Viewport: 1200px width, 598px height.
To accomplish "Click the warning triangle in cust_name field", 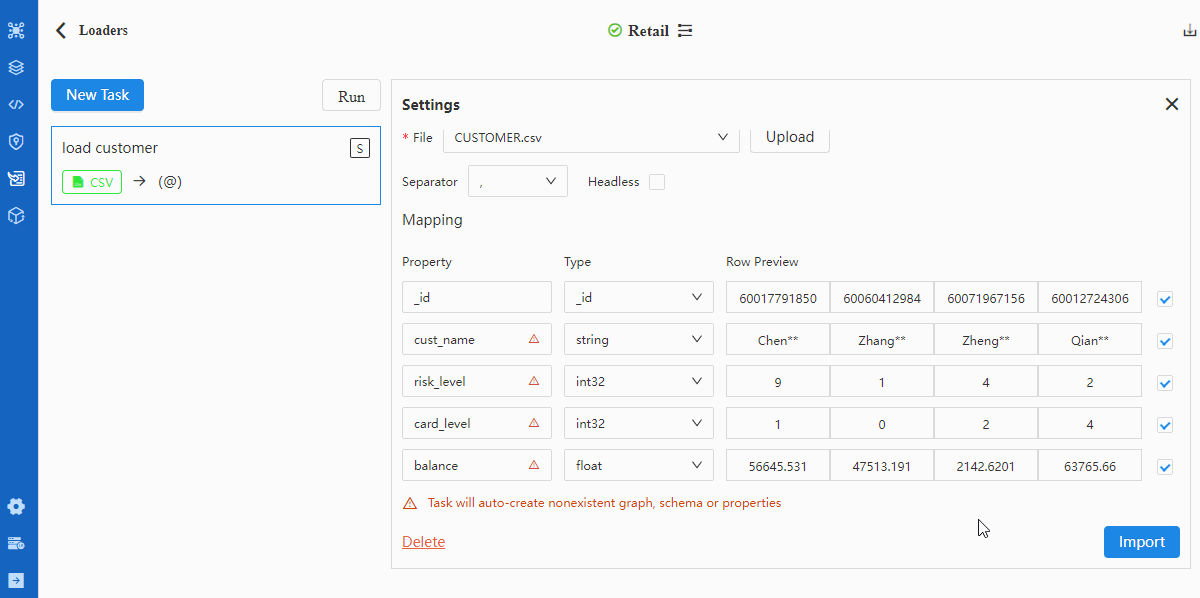I will (x=534, y=339).
